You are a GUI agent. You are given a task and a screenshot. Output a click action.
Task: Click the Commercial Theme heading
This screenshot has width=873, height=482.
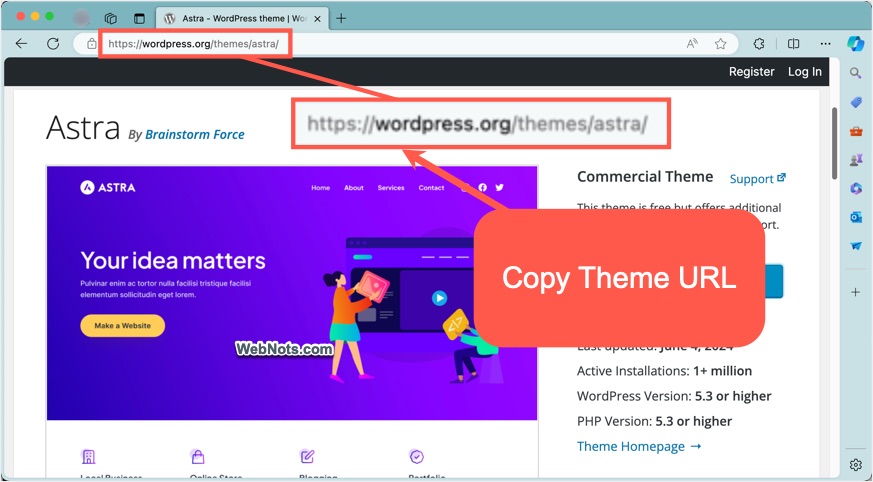pos(645,176)
